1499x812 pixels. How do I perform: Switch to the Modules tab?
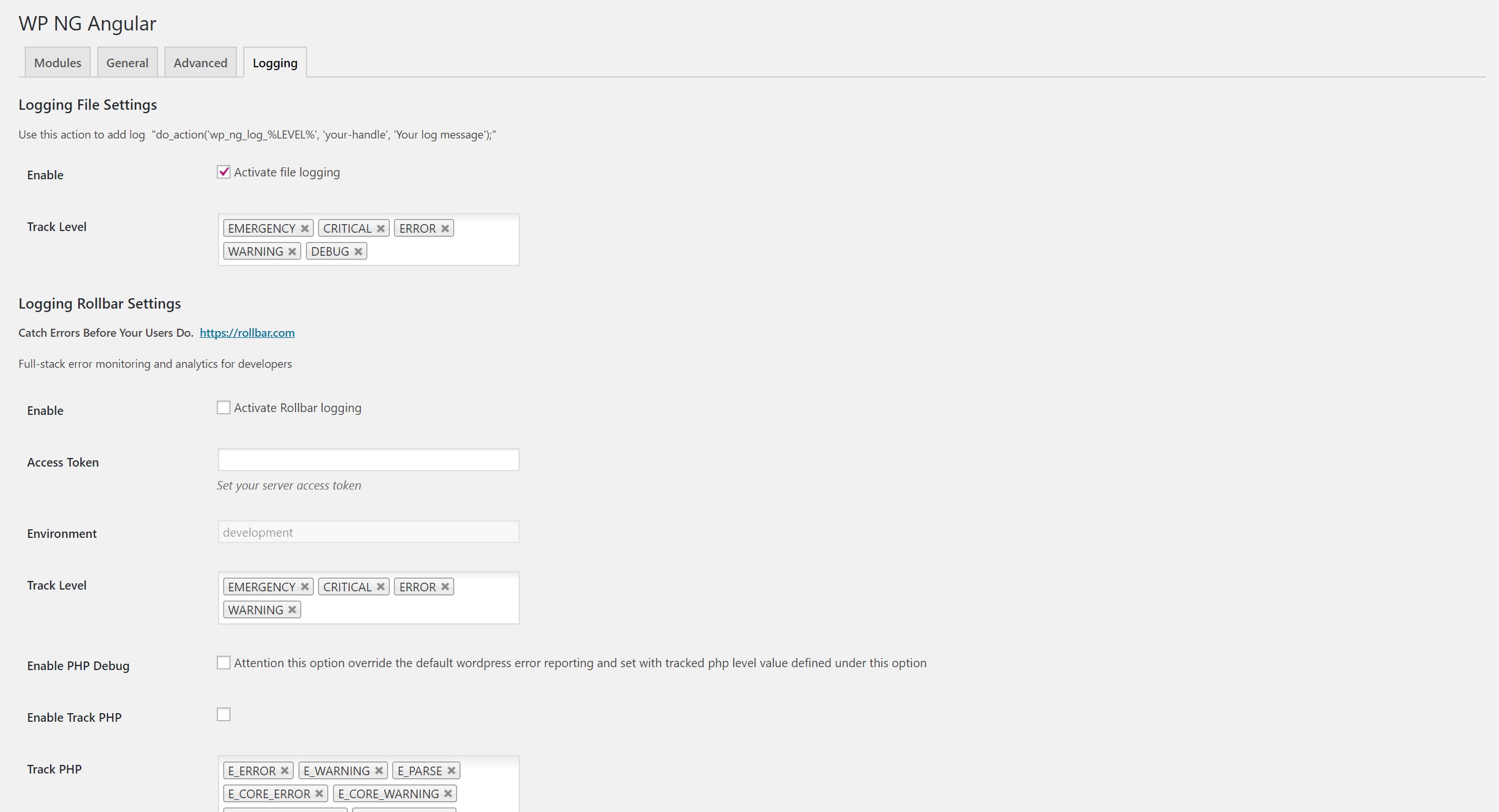[x=57, y=62]
